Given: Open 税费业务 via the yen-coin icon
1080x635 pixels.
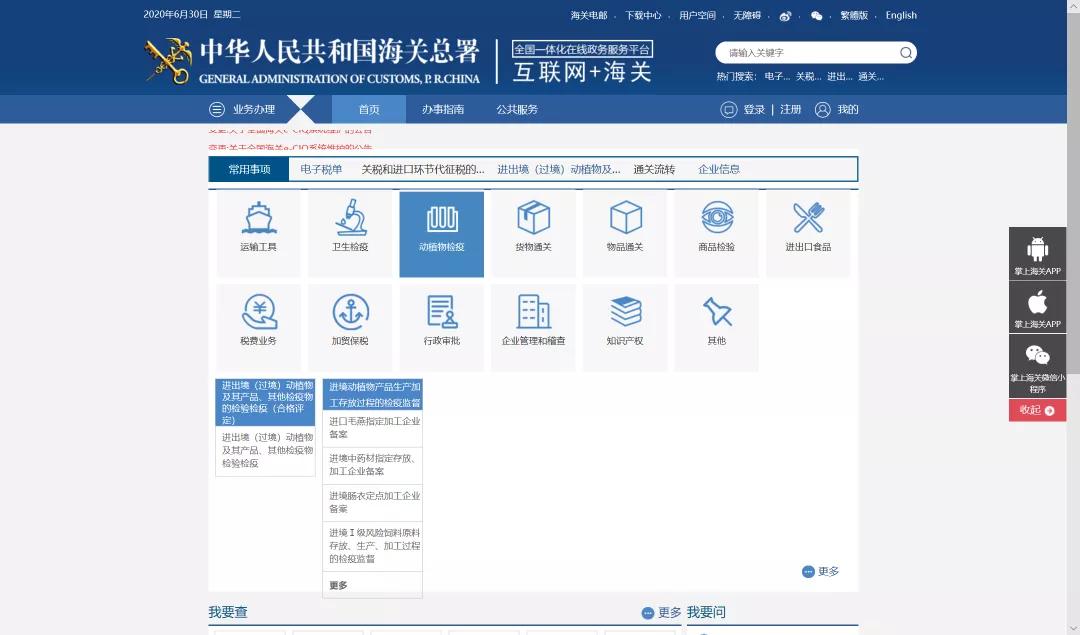Looking at the screenshot, I should [258, 327].
